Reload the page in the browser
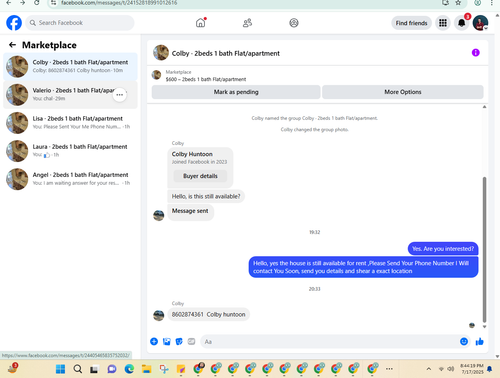Viewport: 500px width, 378px height. (x=37, y=3)
